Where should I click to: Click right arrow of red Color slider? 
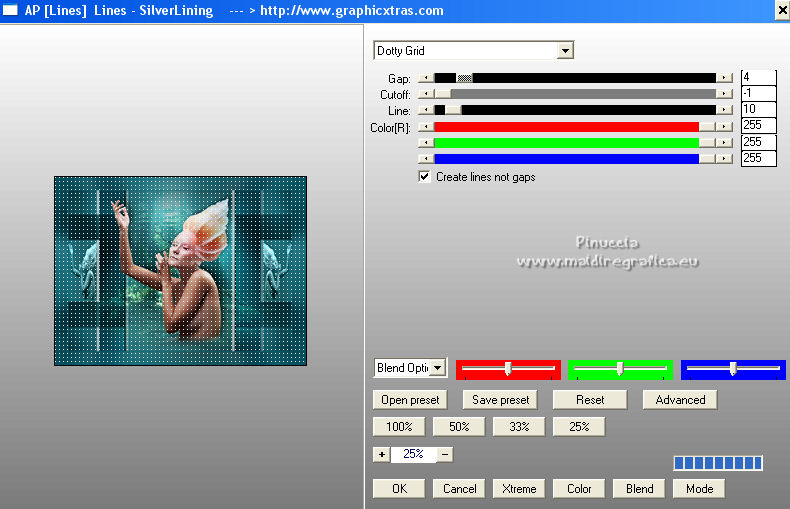point(725,127)
